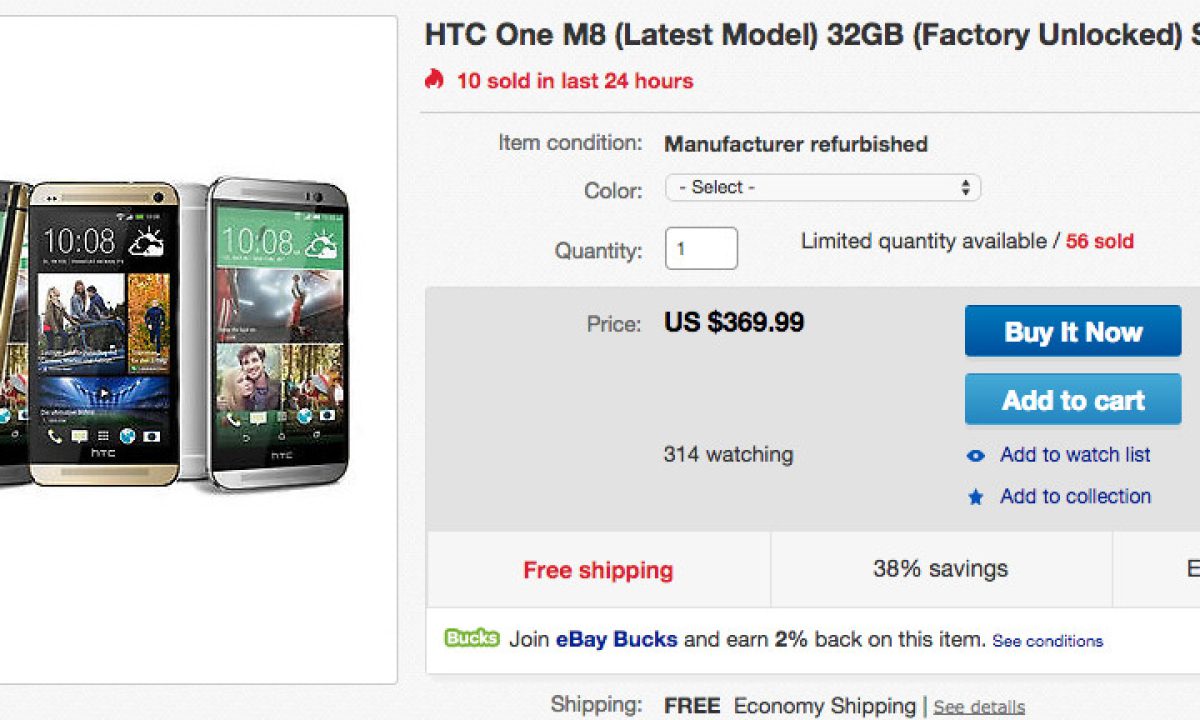Click the Quantity input field
Image resolution: width=1200 pixels, height=720 pixels.
[701, 248]
